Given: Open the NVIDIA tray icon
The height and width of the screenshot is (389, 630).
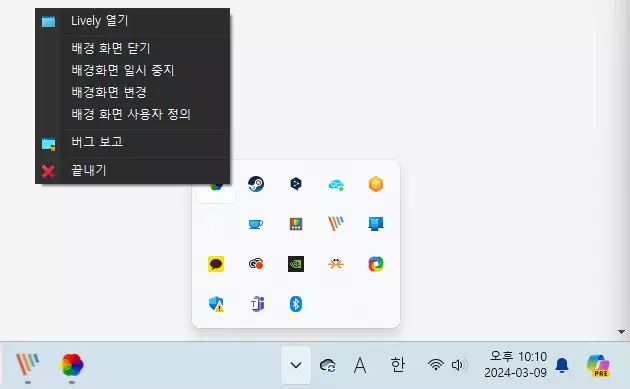Looking at the screenshot, I should (296, 264).
